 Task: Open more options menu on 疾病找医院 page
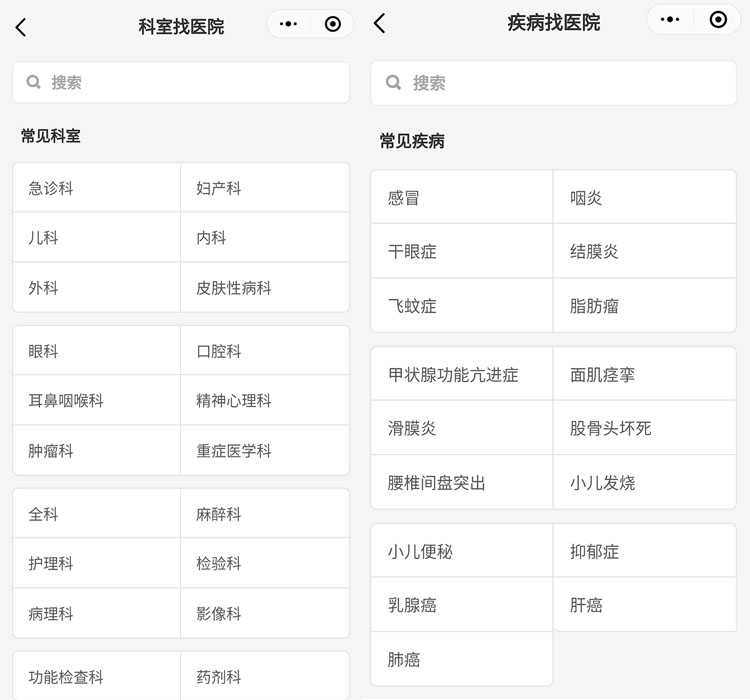click(670, 20)
